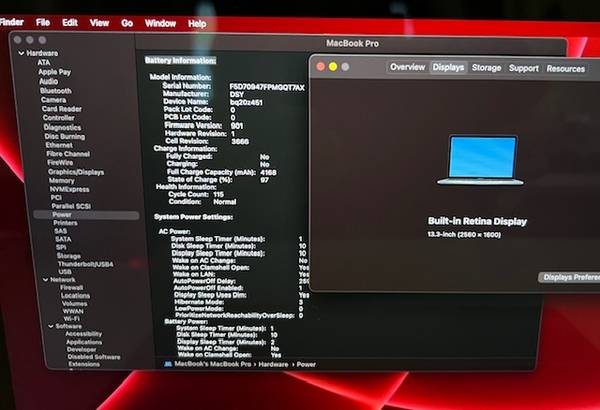Select Ethernet in the sidebar

[59, 145]
